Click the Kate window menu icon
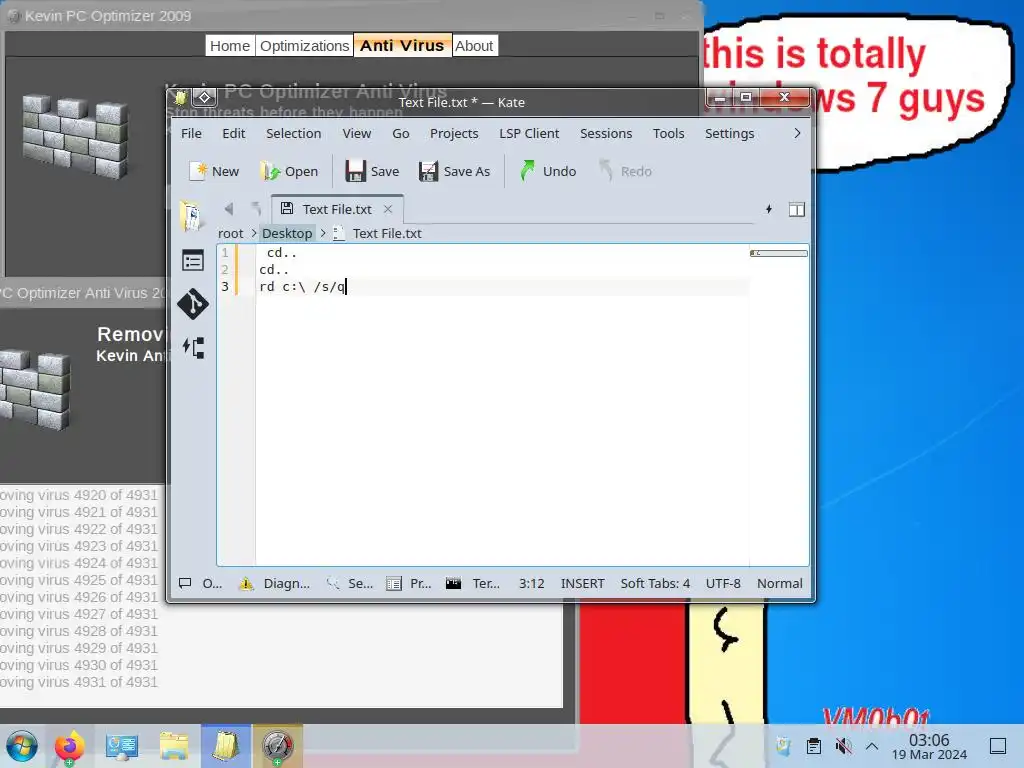 tap(180, 97)
